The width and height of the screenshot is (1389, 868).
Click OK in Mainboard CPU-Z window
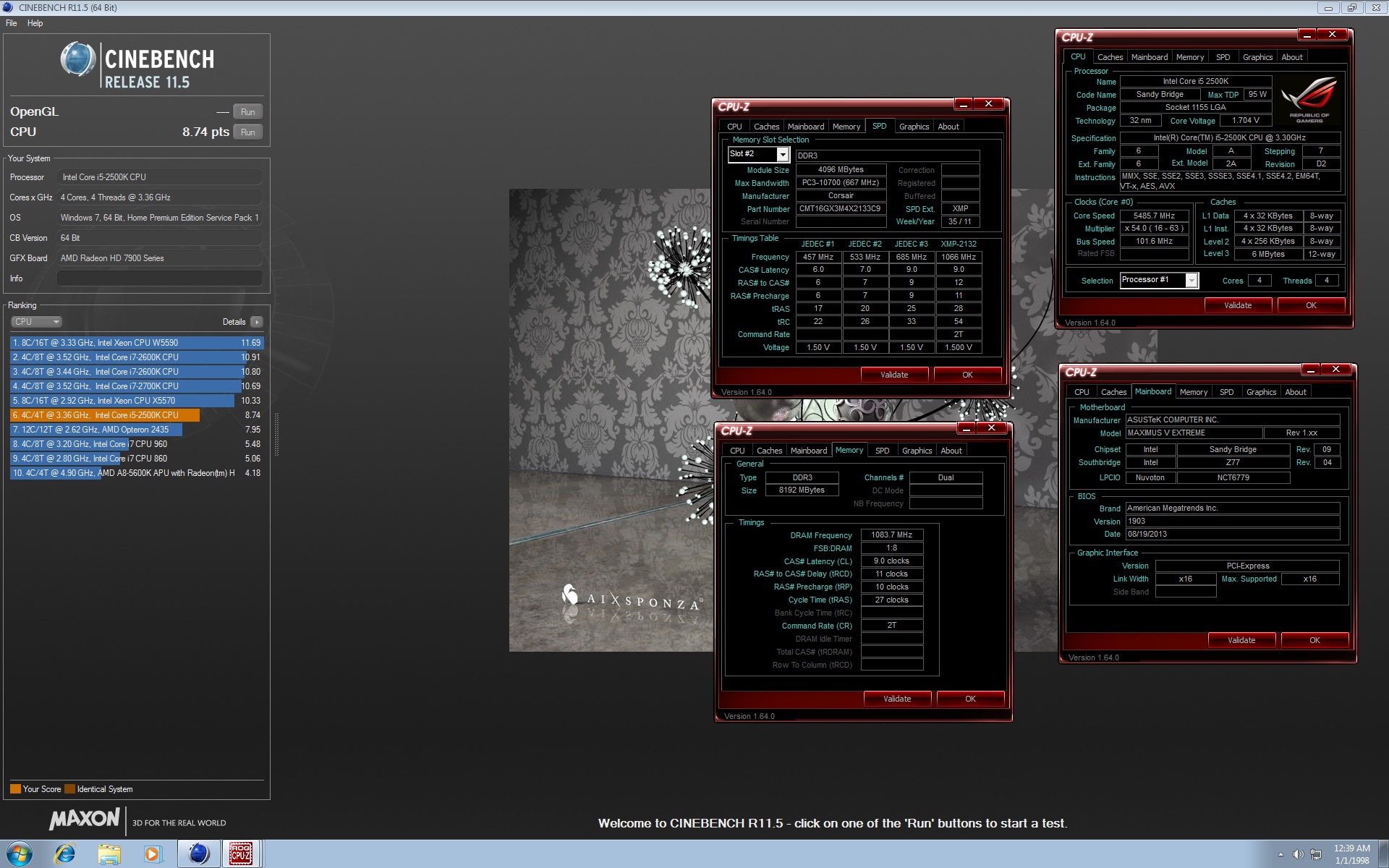(x=1314, y=640)
